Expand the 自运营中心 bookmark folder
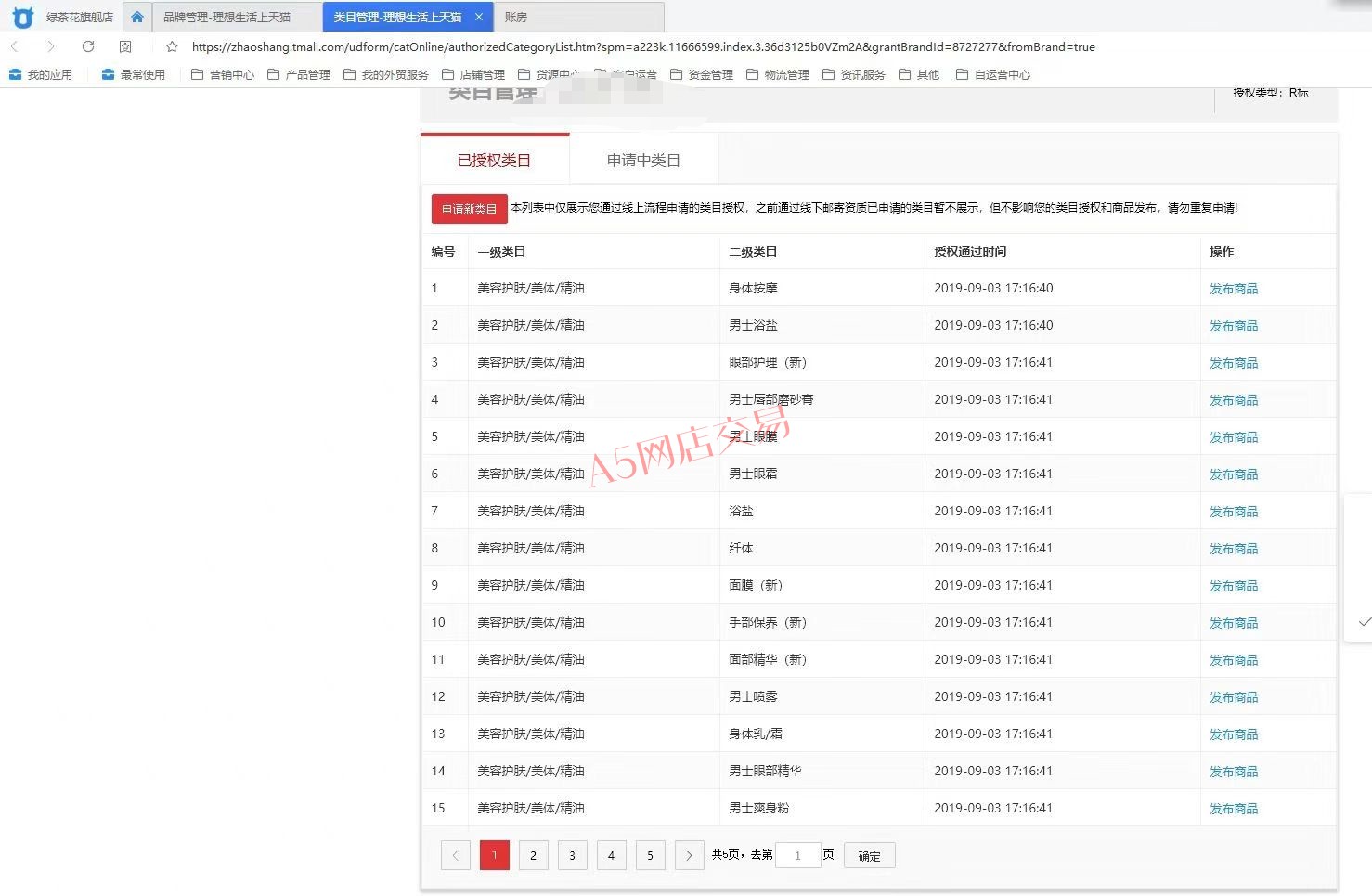Screen dimensions: 1372x896 (x=993, y=74)
